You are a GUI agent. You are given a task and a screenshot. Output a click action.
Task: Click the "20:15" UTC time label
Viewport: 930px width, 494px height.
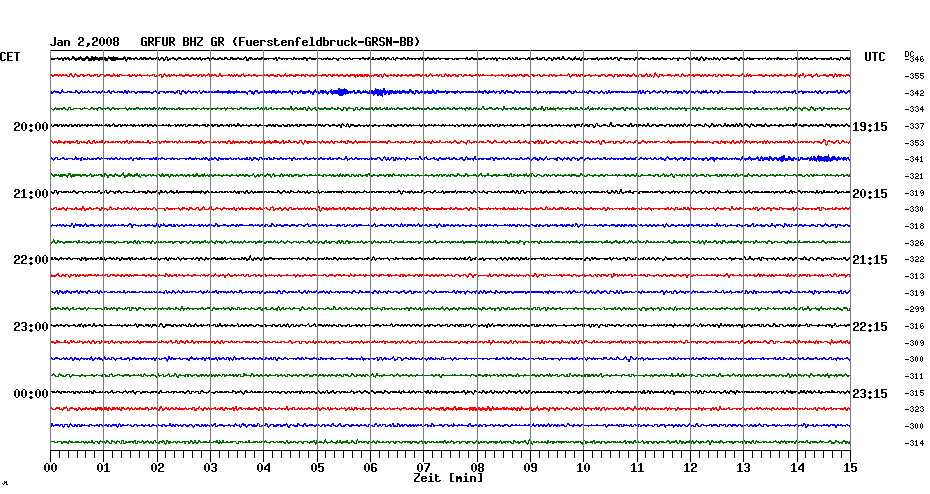click(x=870, y=194)
